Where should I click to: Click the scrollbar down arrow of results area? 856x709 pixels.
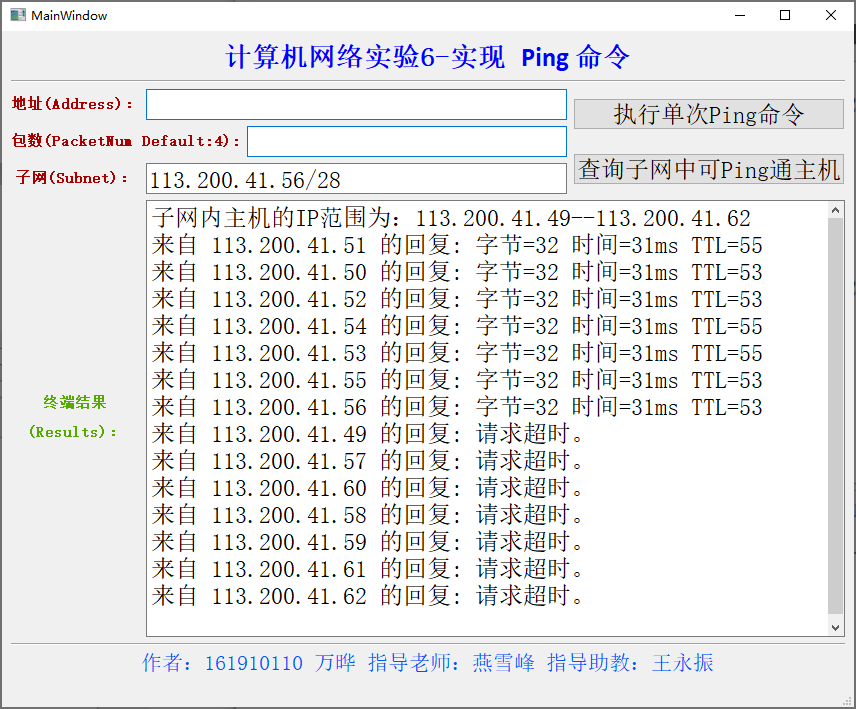[835, 626]
